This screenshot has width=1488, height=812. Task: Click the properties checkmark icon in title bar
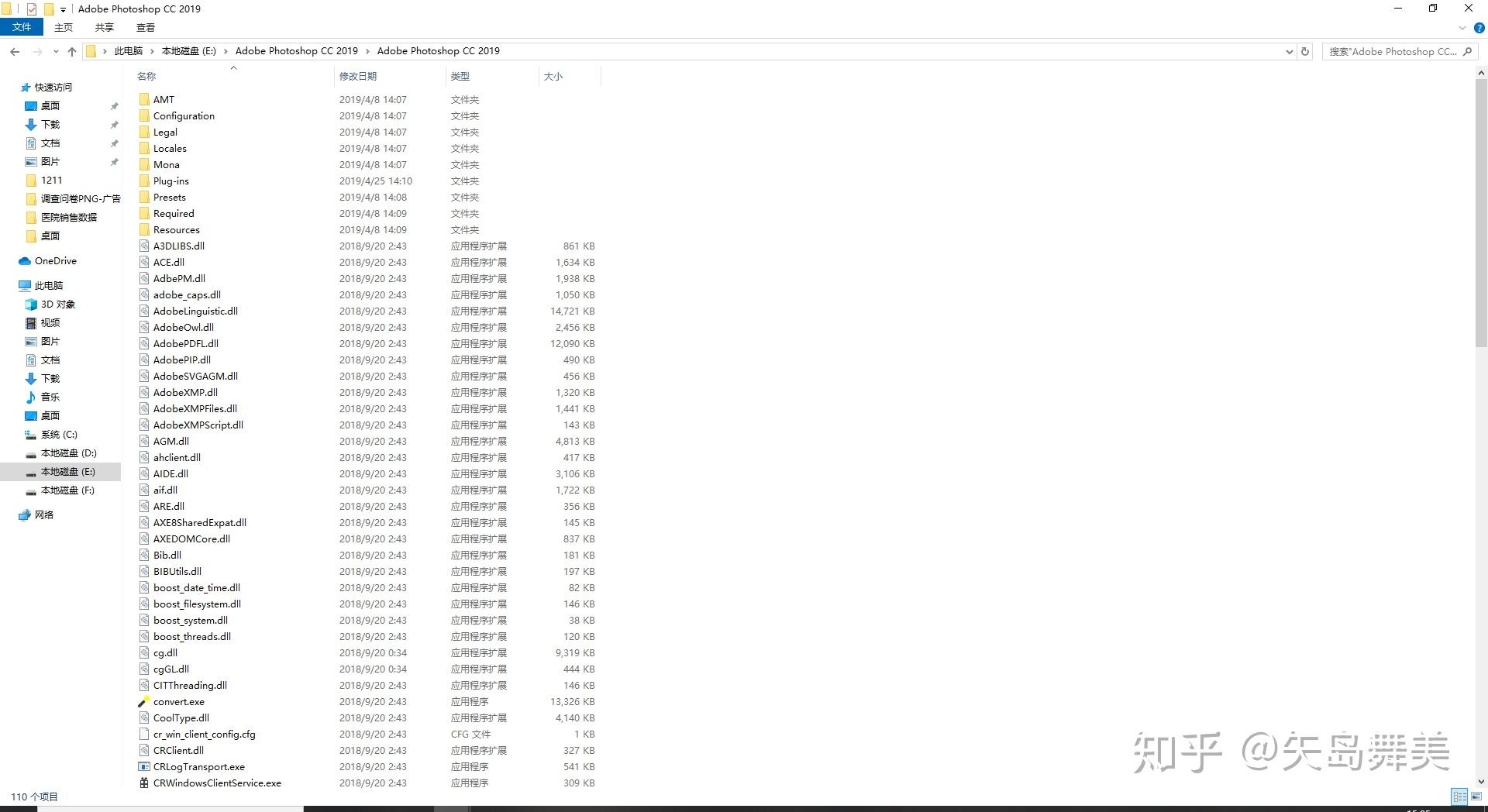point(31,9)
